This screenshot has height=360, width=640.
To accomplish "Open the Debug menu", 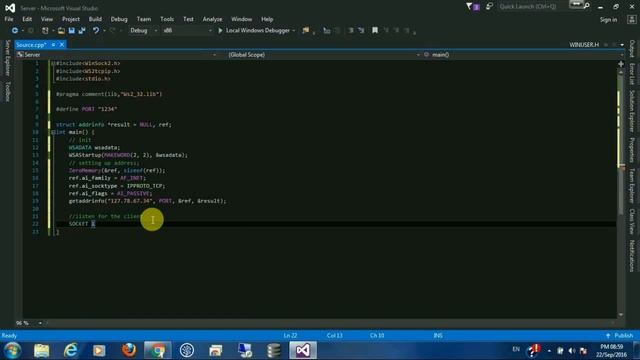I will pyautogui.click(x=119, y=19).
